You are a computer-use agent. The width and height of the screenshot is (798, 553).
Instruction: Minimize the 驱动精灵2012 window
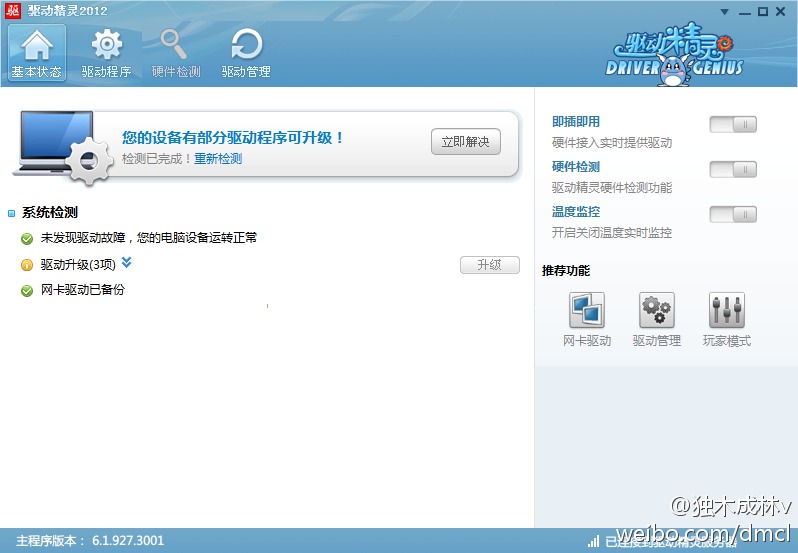point(745,12)
